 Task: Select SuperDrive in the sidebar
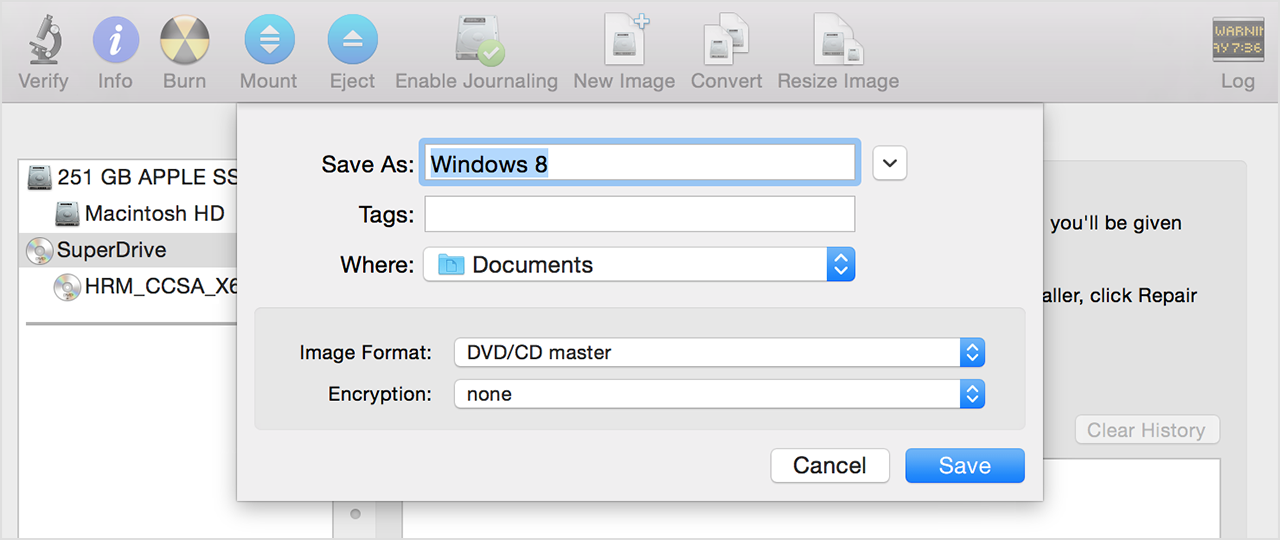click(128, 250)
